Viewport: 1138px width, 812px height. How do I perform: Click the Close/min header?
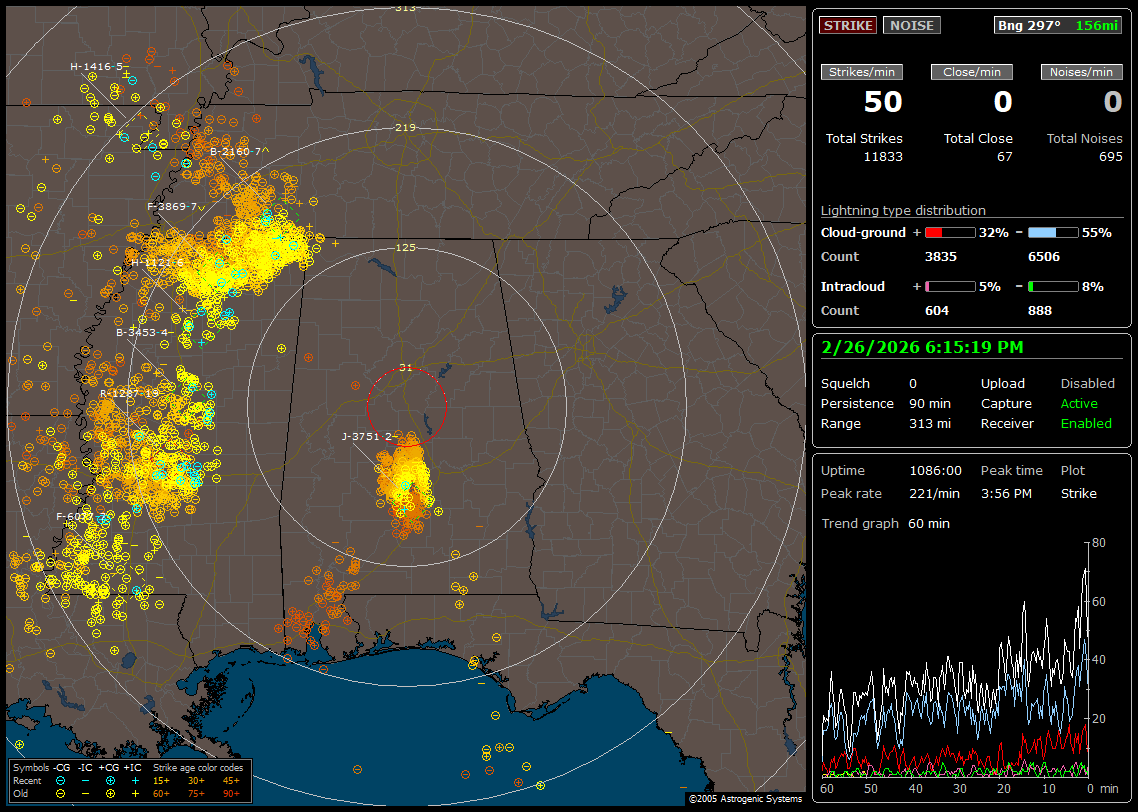[972, 72]
